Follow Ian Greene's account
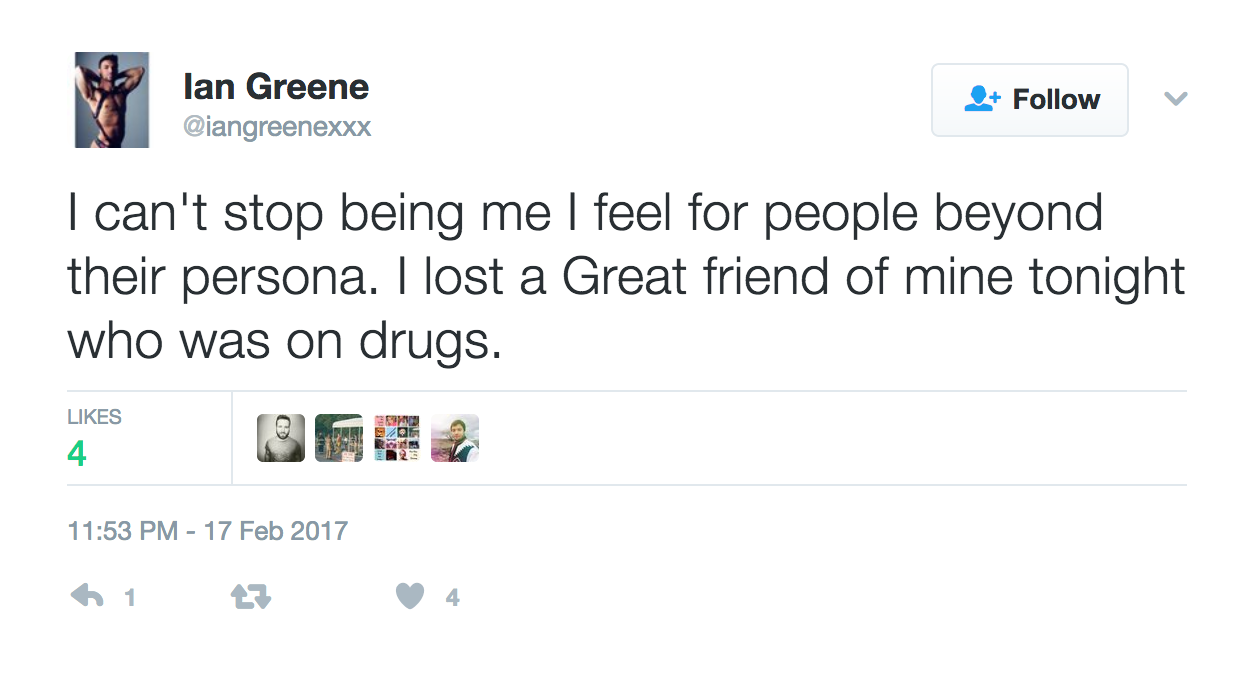Viewport: 1256px width, 676px height. (1030, 100)
